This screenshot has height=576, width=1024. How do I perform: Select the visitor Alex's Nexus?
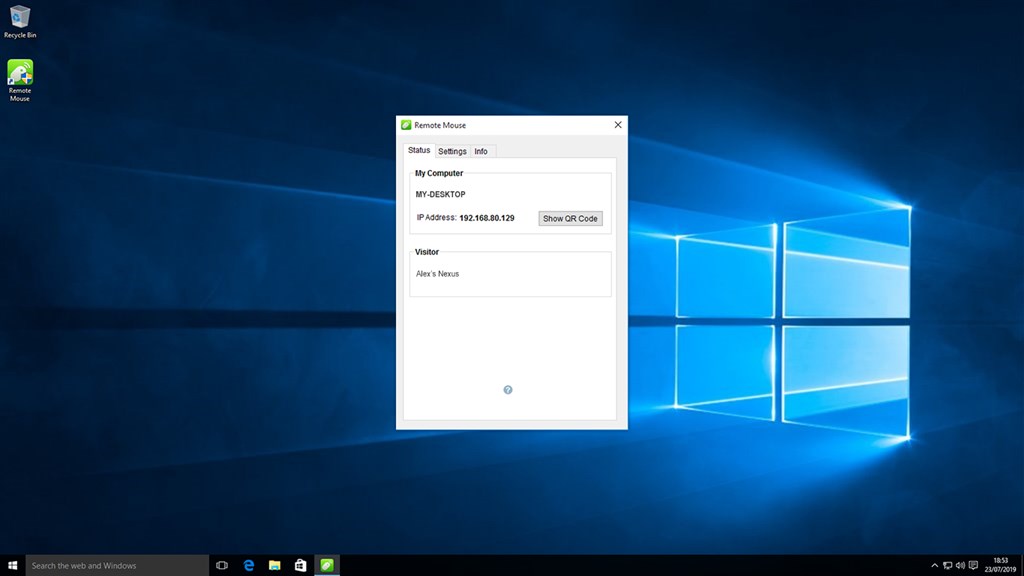[438, 274]
